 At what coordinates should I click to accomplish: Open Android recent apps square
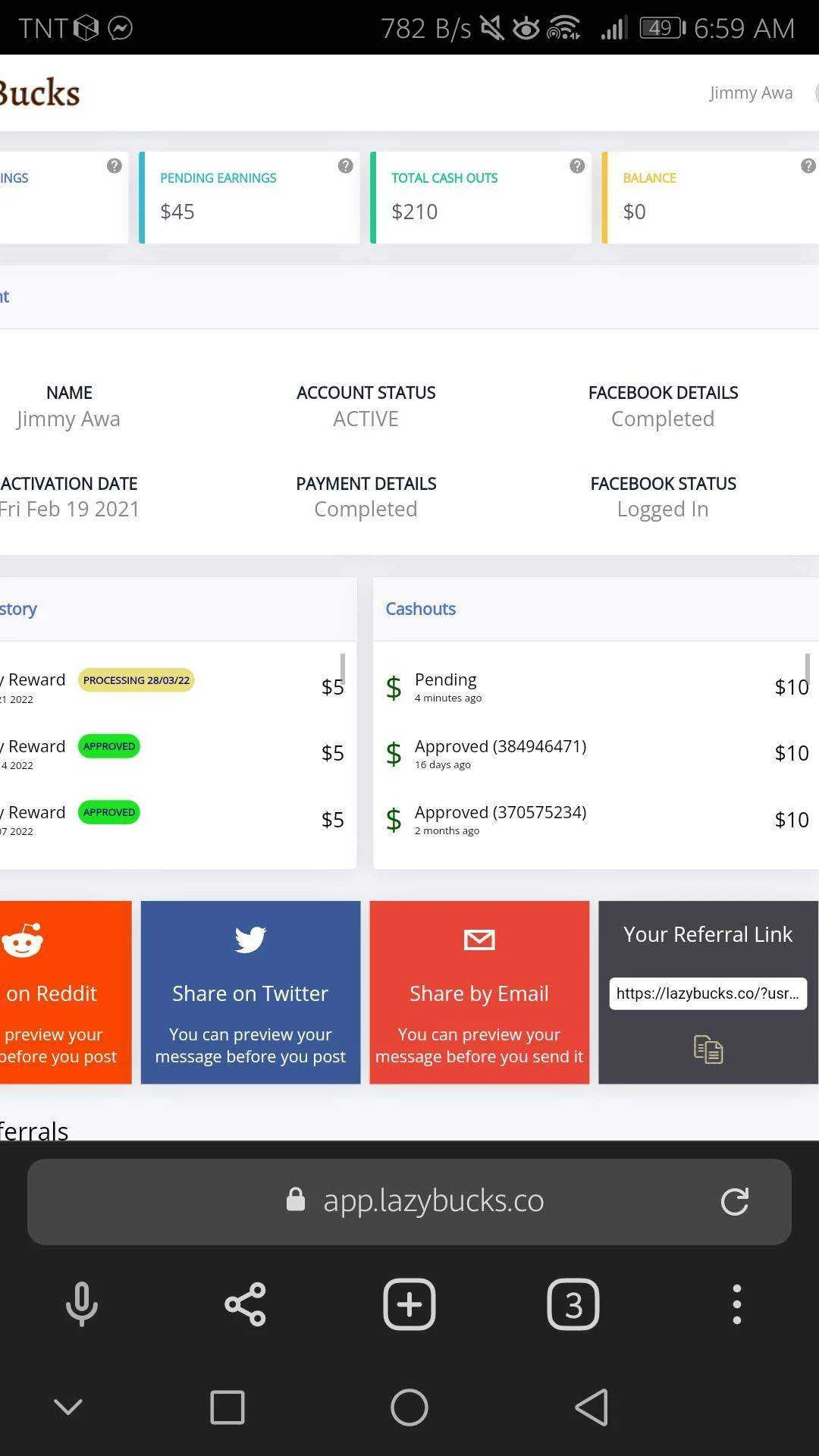point(227,1407)
